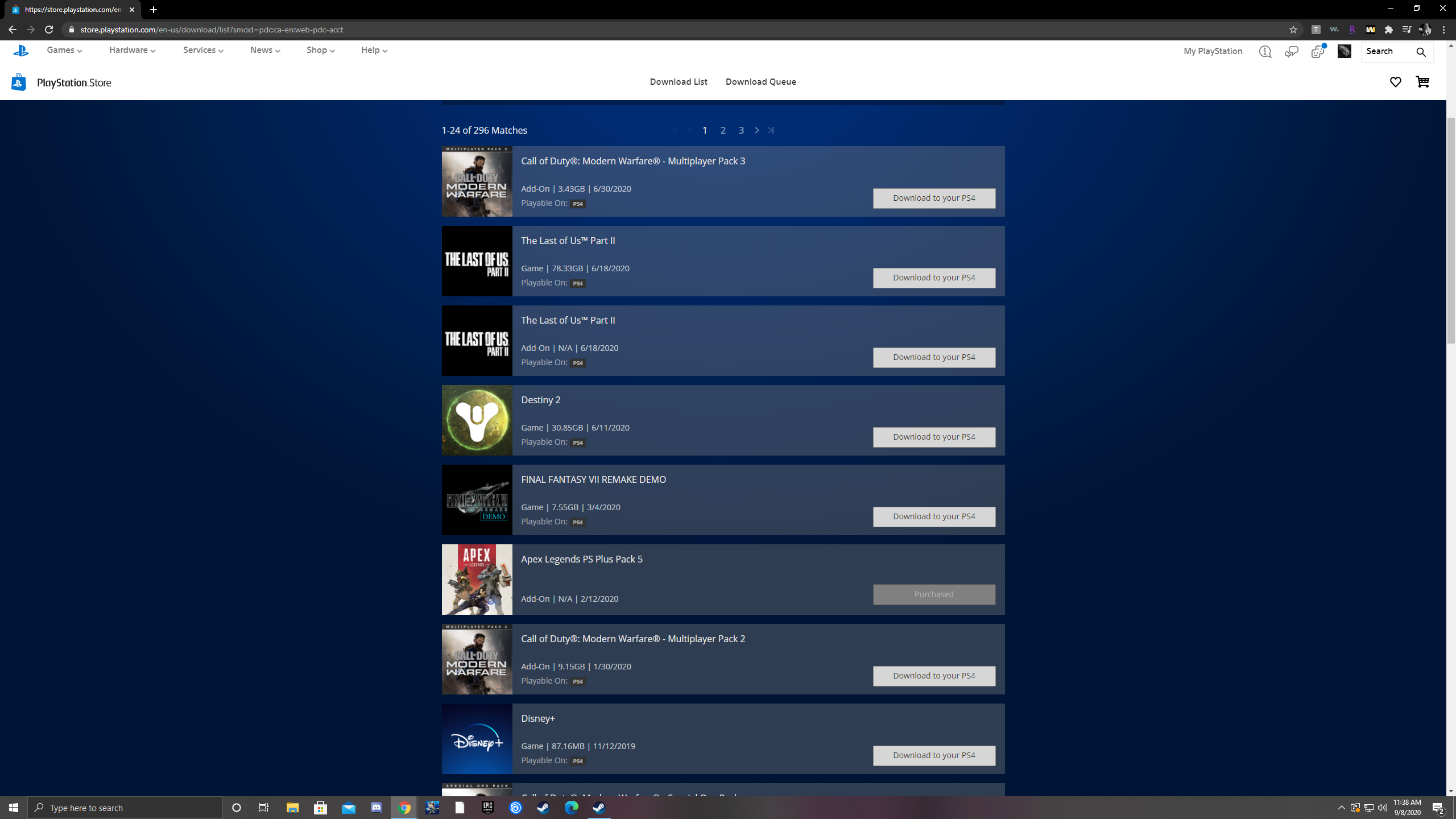This screenshot has width=1456, height=819.
Task: Open Microsoft Store from the taskbar
Action: click(x=320, y=807)
